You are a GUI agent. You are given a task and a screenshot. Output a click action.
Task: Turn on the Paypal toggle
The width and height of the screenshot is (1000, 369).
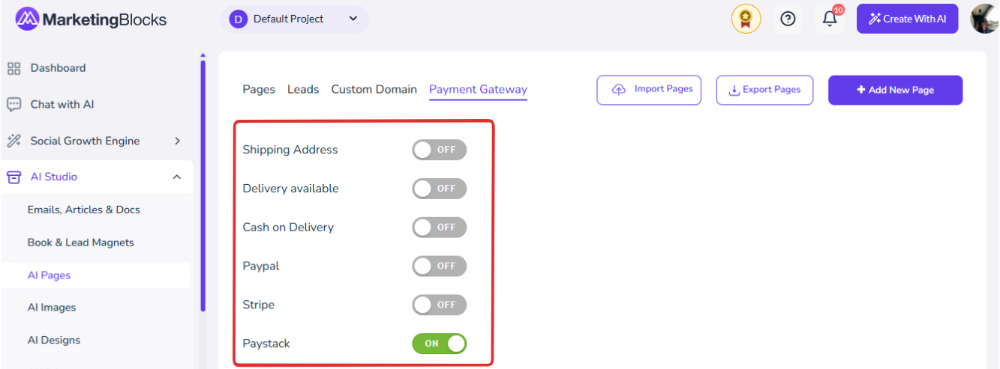[439, 266]
